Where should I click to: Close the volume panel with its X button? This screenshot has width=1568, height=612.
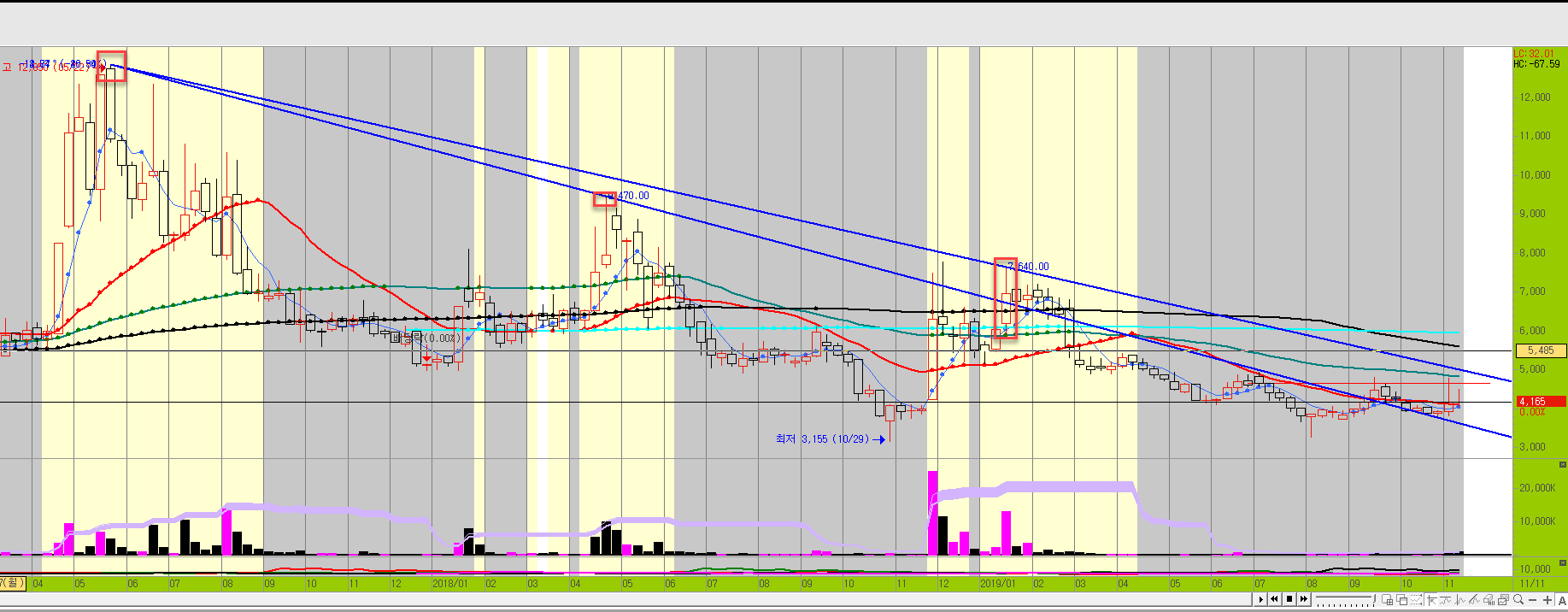1563,464
